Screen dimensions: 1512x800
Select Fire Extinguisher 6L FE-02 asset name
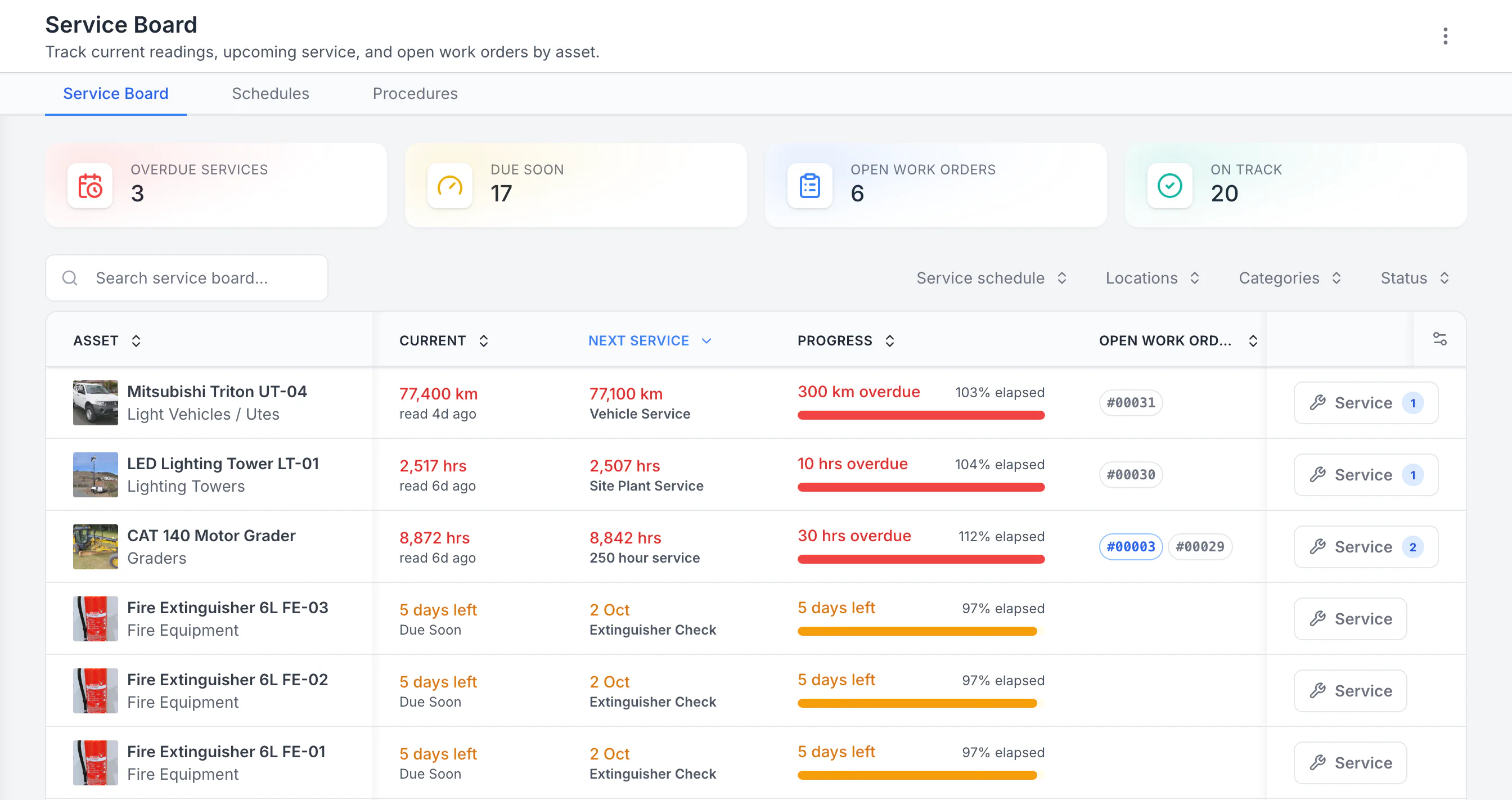(228, 680)
